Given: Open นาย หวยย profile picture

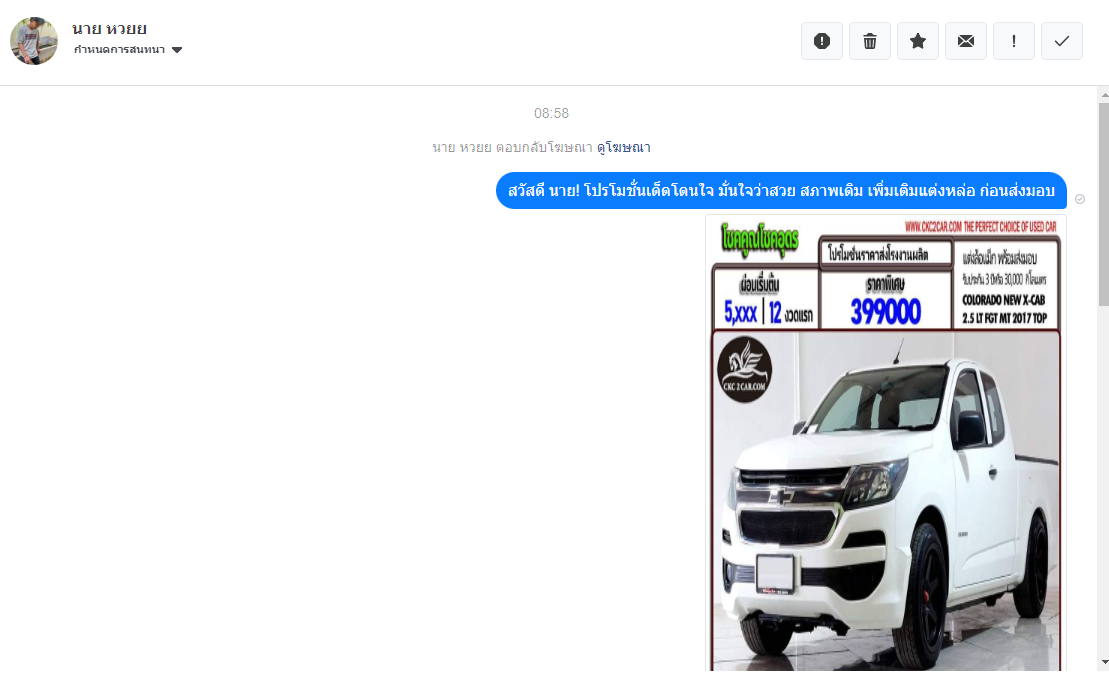Looking at the screenshot, I should coord(34,41).
